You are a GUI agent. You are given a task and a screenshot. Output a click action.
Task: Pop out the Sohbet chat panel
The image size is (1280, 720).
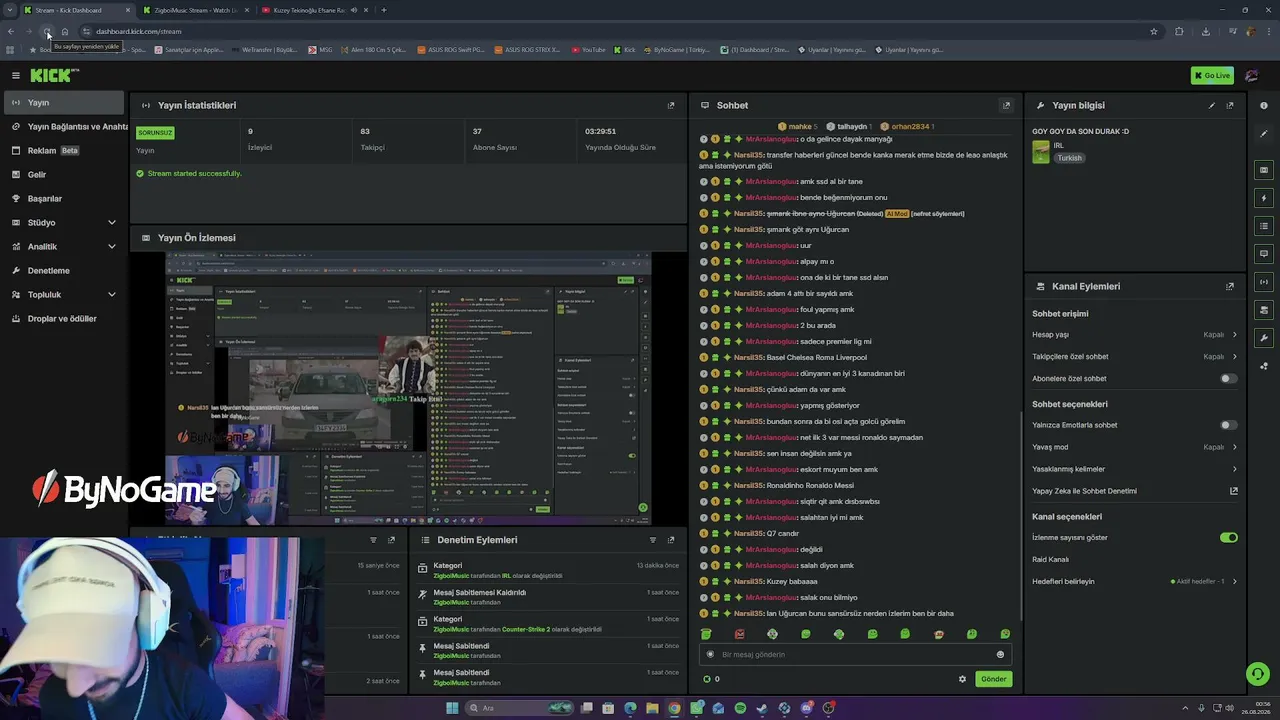(1006, 105)
